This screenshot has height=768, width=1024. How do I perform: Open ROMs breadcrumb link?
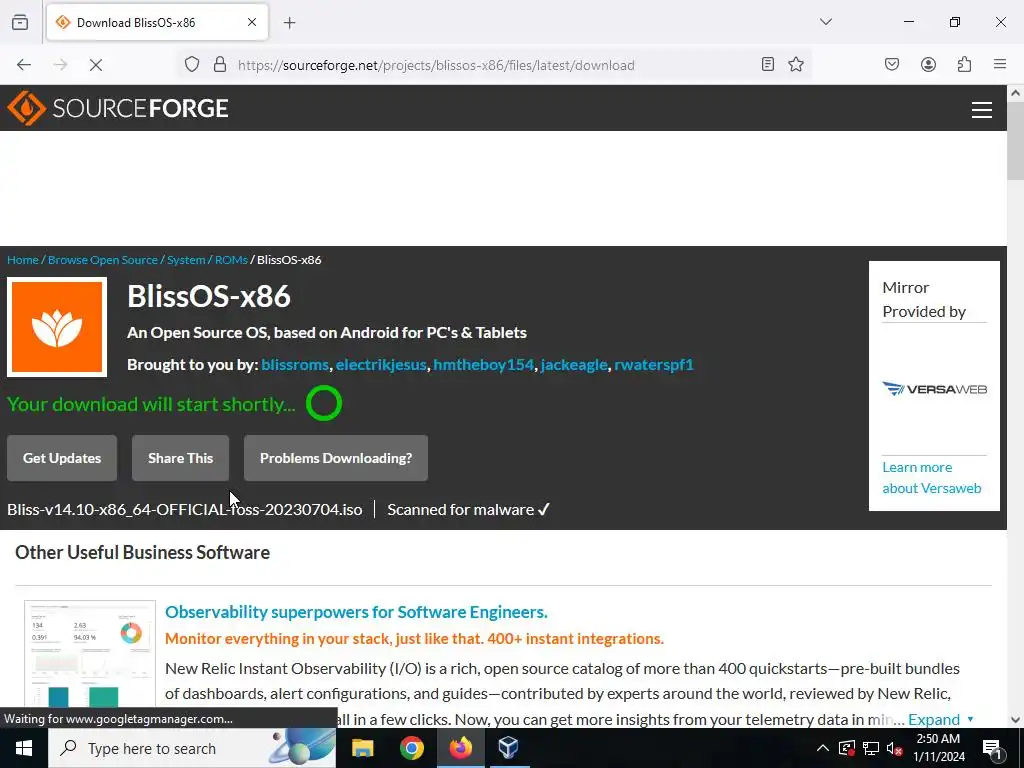pyautogui.click(x=231, y=260)
